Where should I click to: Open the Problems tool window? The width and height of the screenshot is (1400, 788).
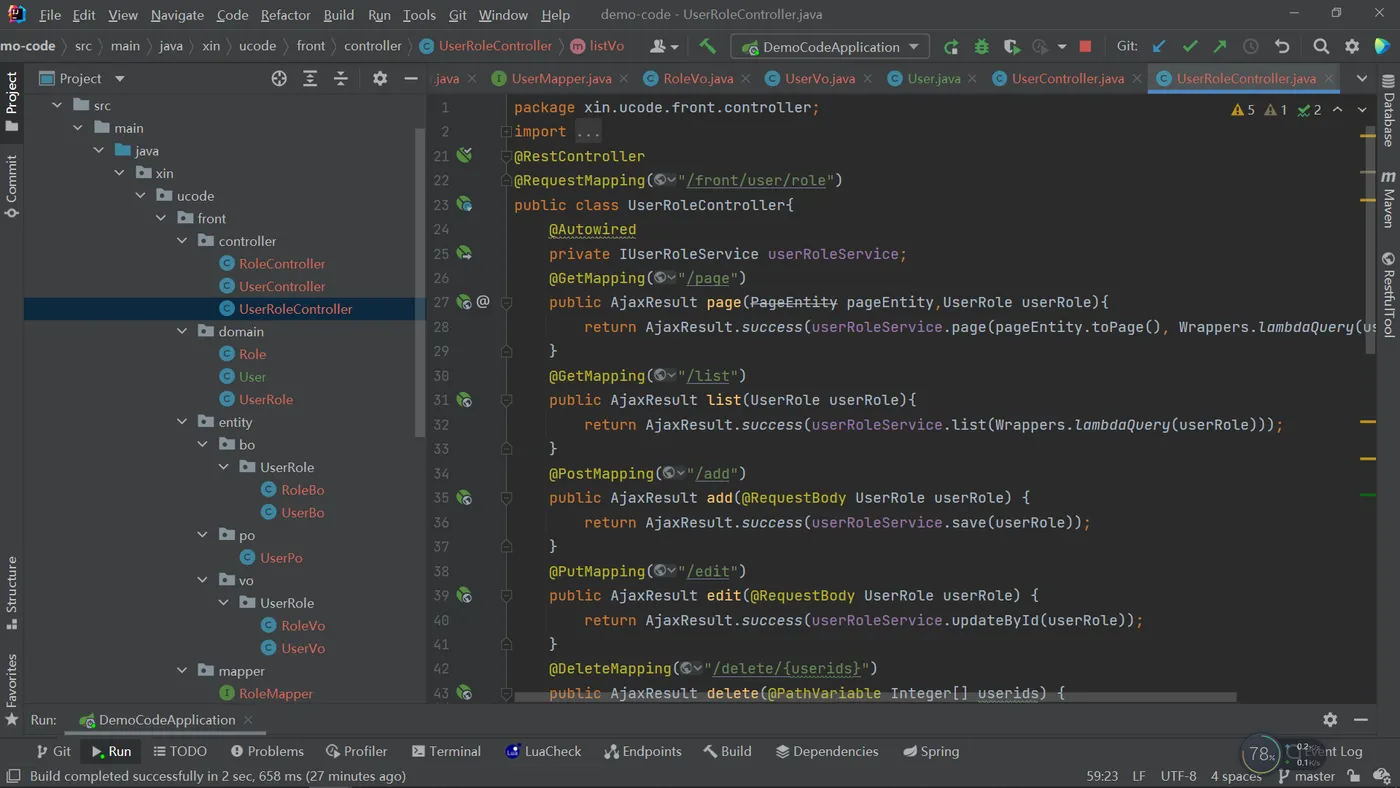point(267,751)
